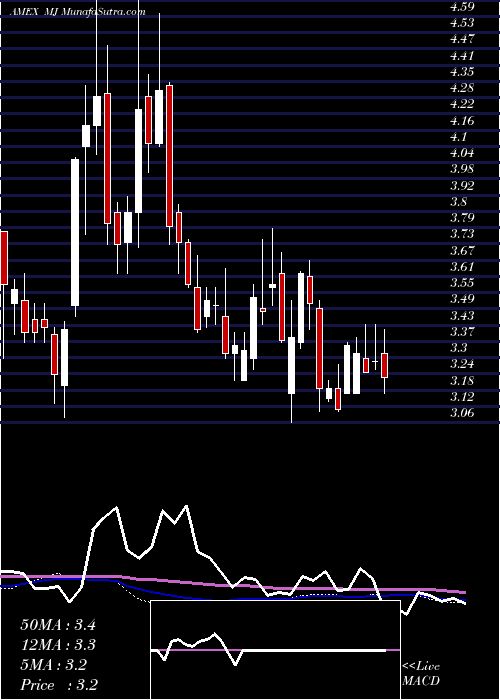The width and height of the screenshot is (500, 700).
Task: Click the 4.59 price axis label
Action: pos(462,6)
